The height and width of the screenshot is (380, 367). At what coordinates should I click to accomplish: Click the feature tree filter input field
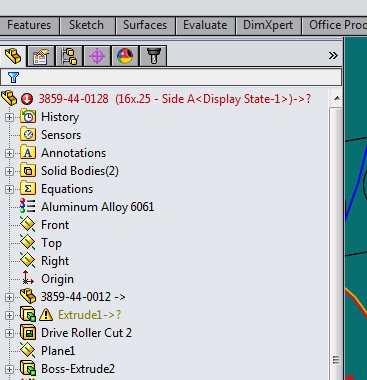coord(171,77)
